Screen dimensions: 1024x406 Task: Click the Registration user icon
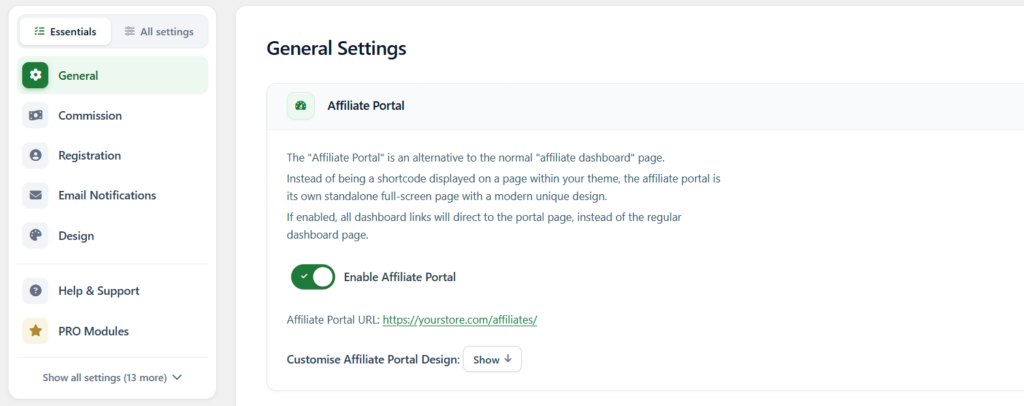click(35, 155)
